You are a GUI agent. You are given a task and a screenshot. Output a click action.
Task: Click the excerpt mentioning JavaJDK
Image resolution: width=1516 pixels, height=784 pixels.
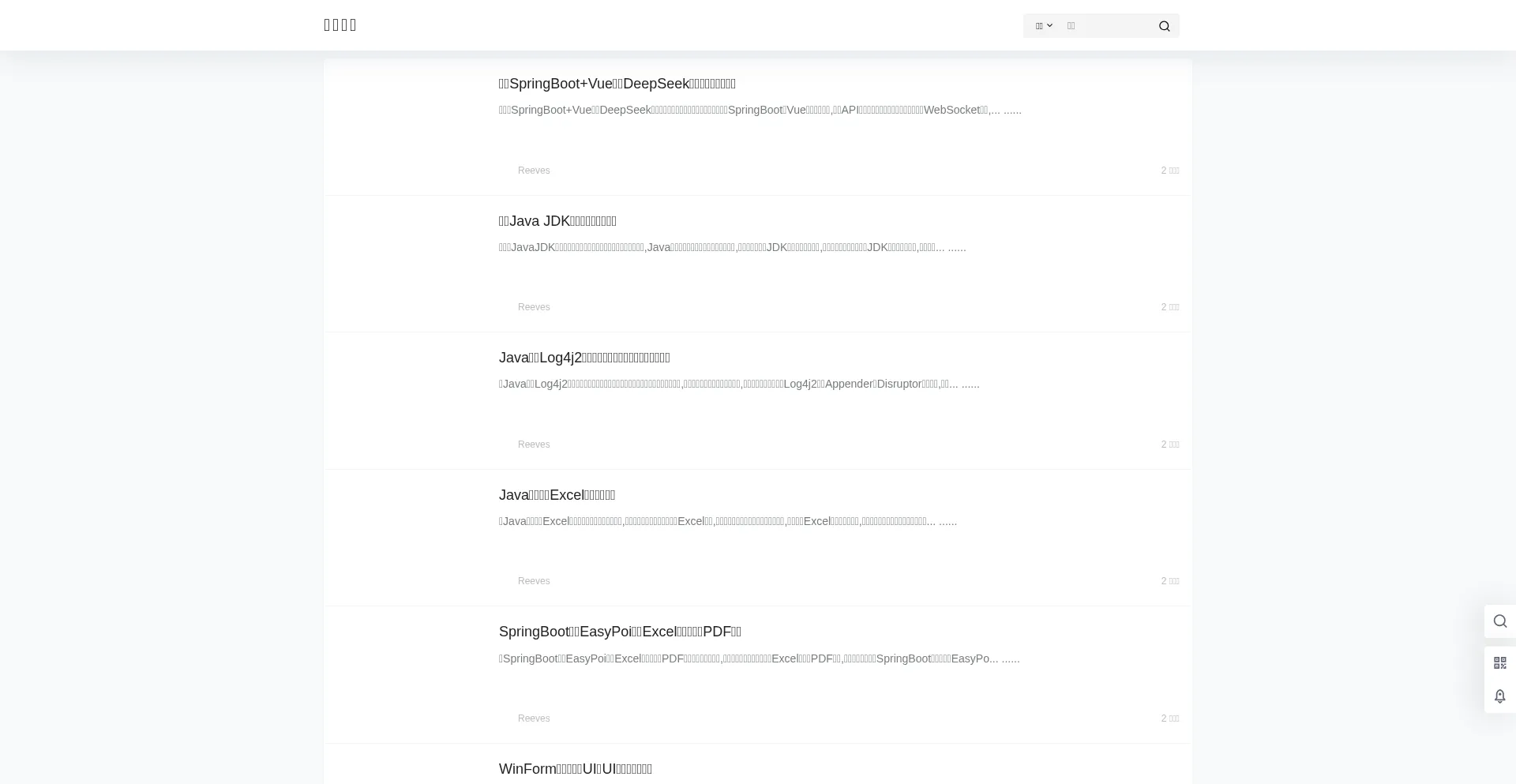click(733, 247)
